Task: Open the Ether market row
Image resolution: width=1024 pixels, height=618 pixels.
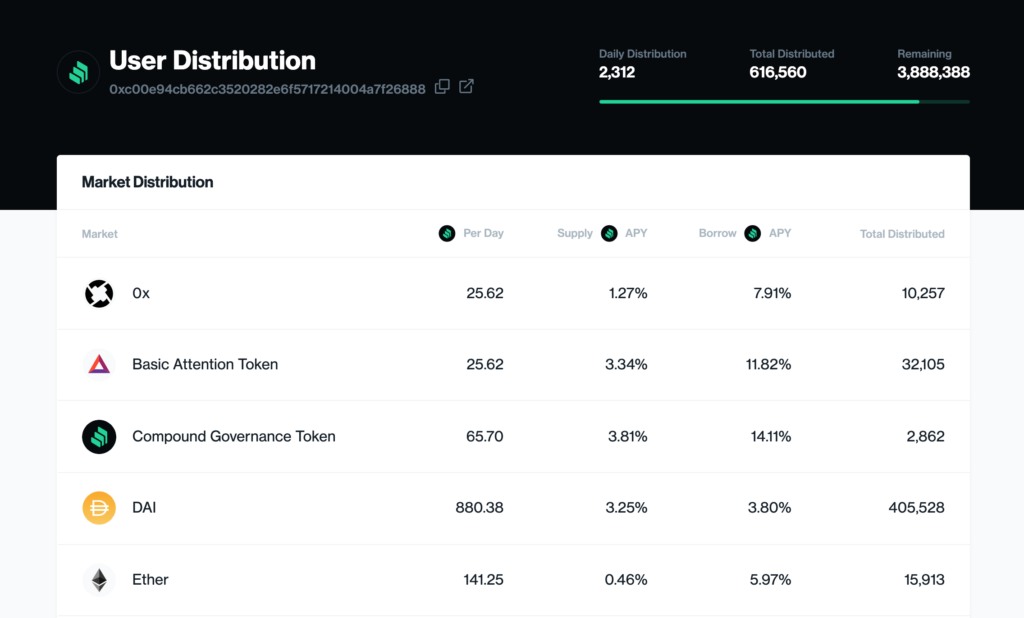Action: pyautogui.click(x=513, y=579)
